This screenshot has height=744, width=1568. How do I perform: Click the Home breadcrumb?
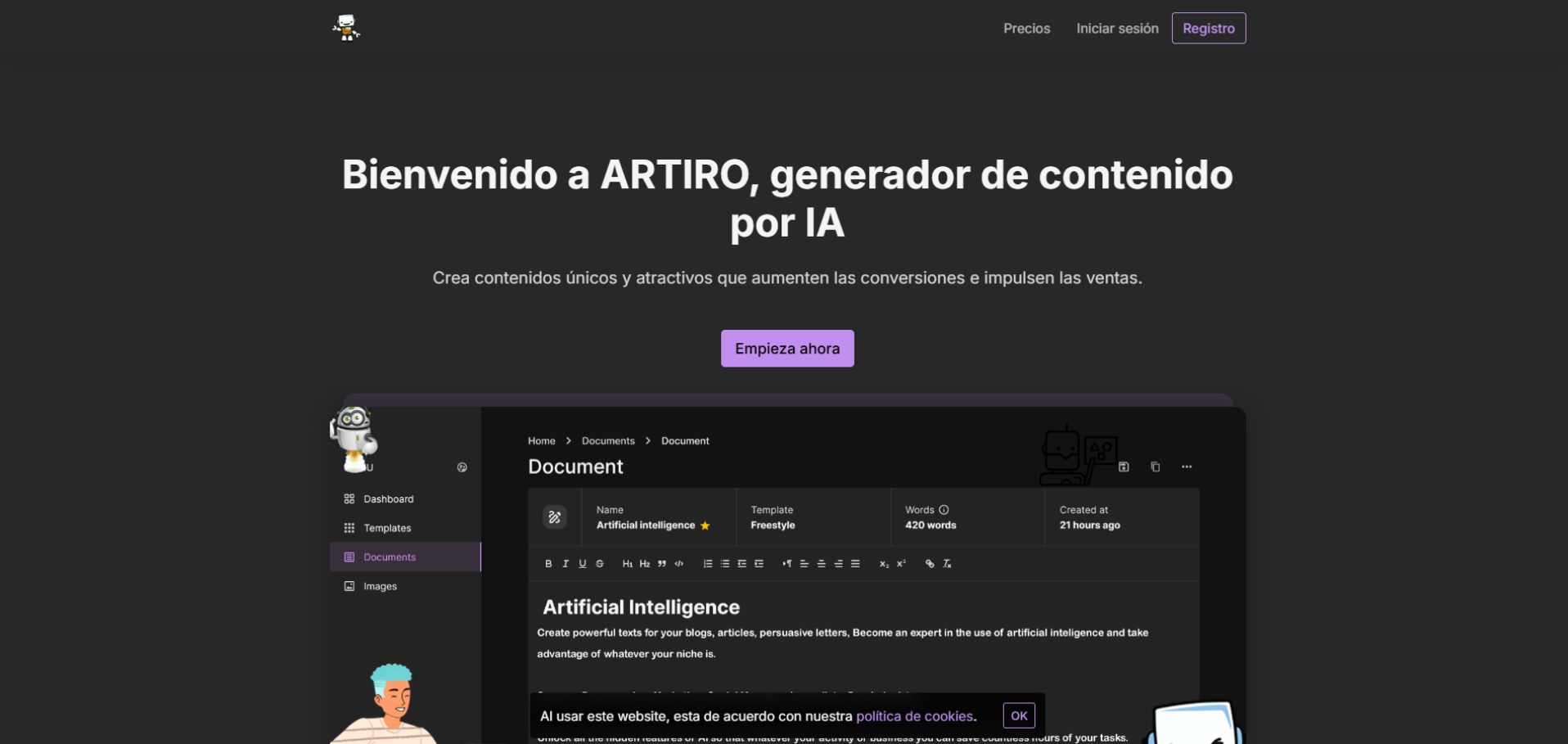coord(542,441)
